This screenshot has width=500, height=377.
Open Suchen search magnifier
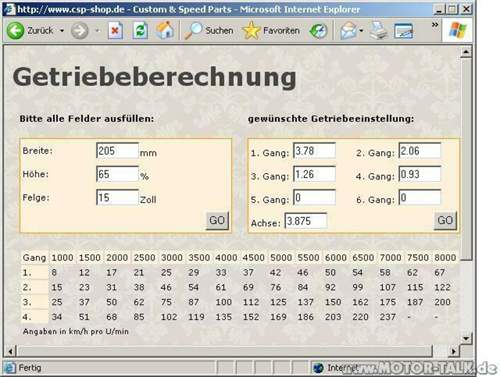[193, 31]
